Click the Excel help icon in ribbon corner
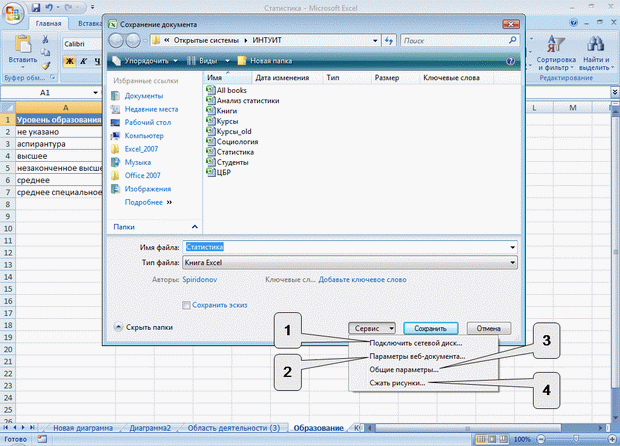This screenshot has width=620, height=446. click(573, 23)
